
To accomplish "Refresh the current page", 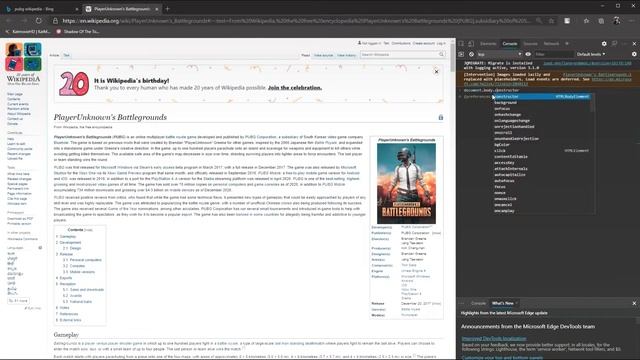I will tap(39, 20).
